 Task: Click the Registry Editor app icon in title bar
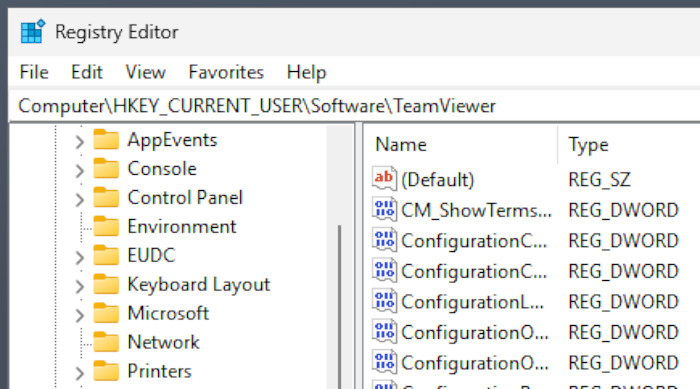[x=33, y=31]
